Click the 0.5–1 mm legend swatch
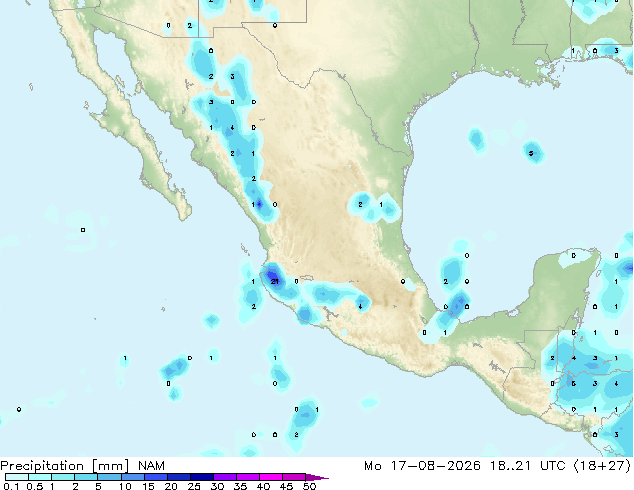Image resolution: width=634 pixels, height=490 pixels. (x=40, y=477)
